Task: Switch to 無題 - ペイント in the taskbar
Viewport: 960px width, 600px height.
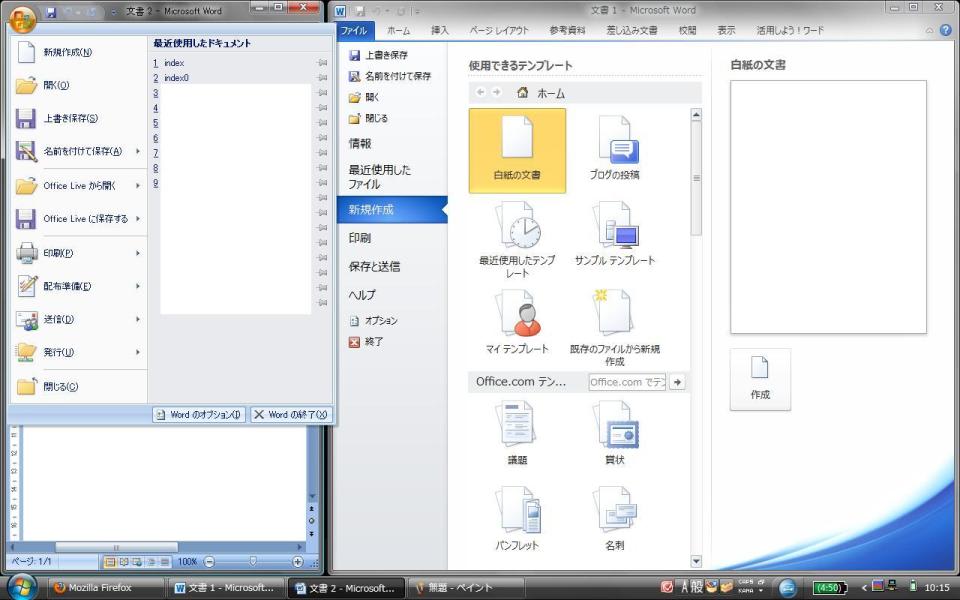Action: coord(466,588)
